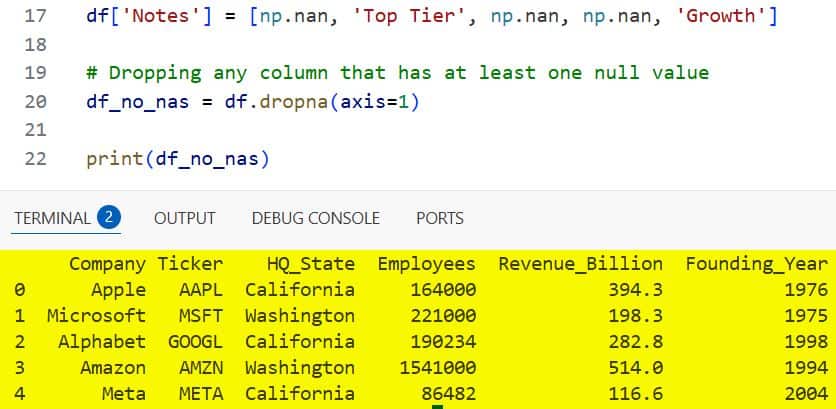Click revenue value 282.8
The width and height of the screenshot is (836, 409).
636,342
